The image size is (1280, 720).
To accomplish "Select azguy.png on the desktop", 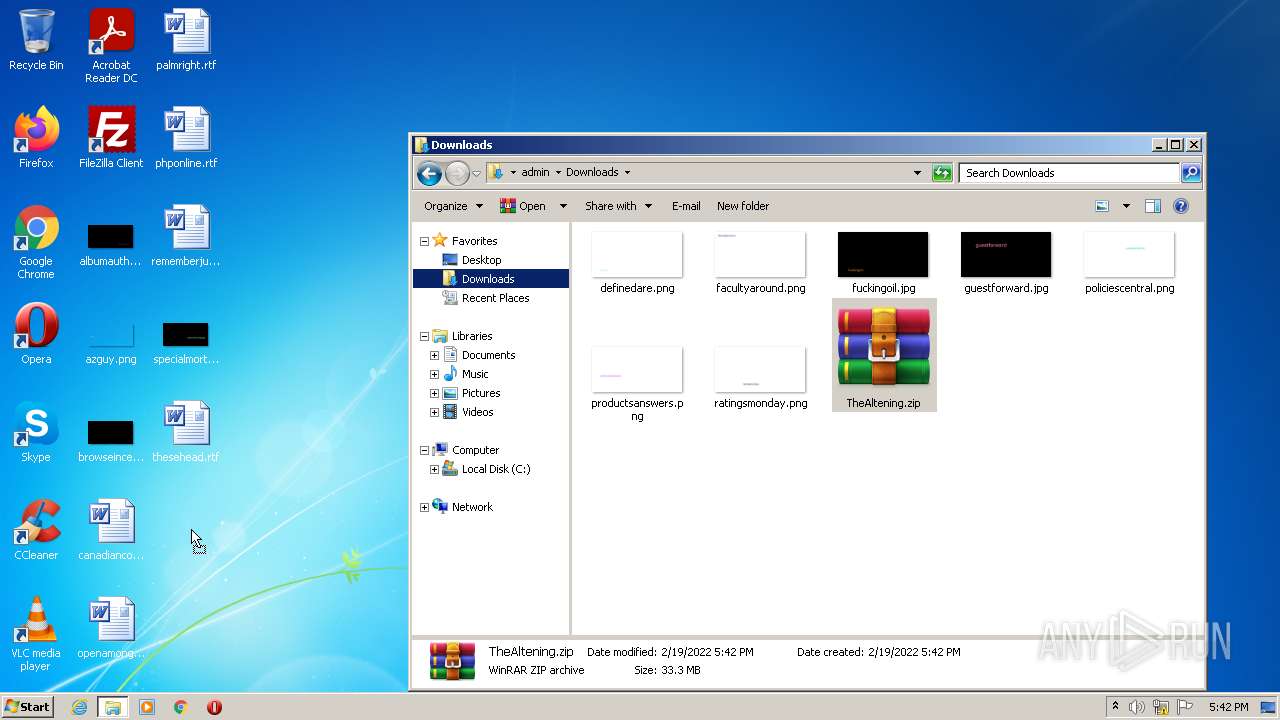I will pos(111,342).
